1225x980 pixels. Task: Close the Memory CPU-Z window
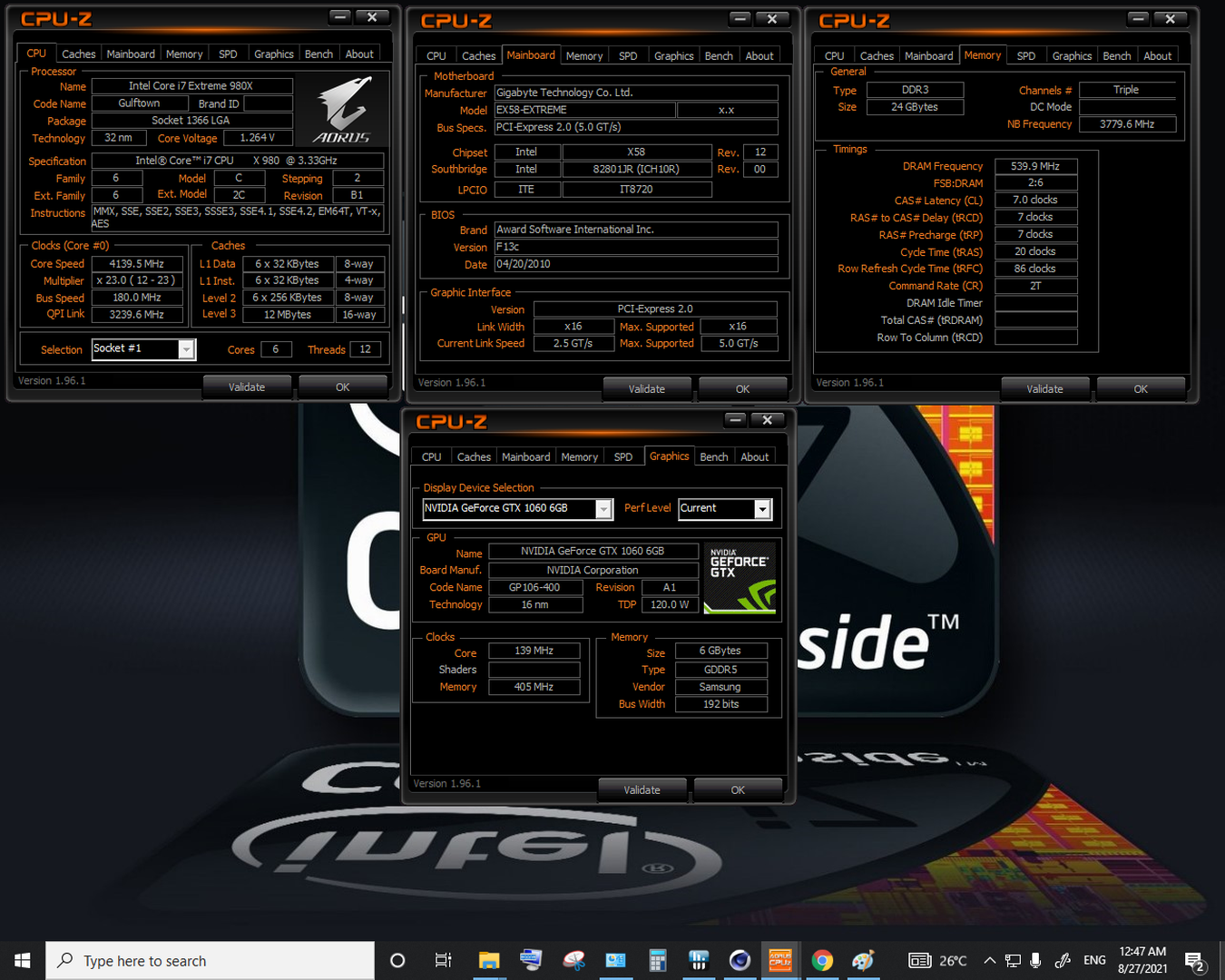[1171, 18]
